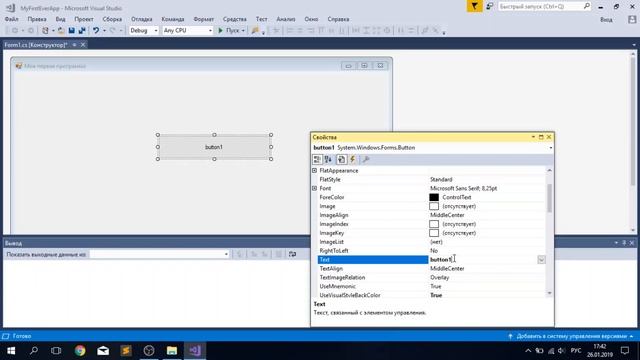Show Events with the lightning bolt icon

(x=353, y=160)
